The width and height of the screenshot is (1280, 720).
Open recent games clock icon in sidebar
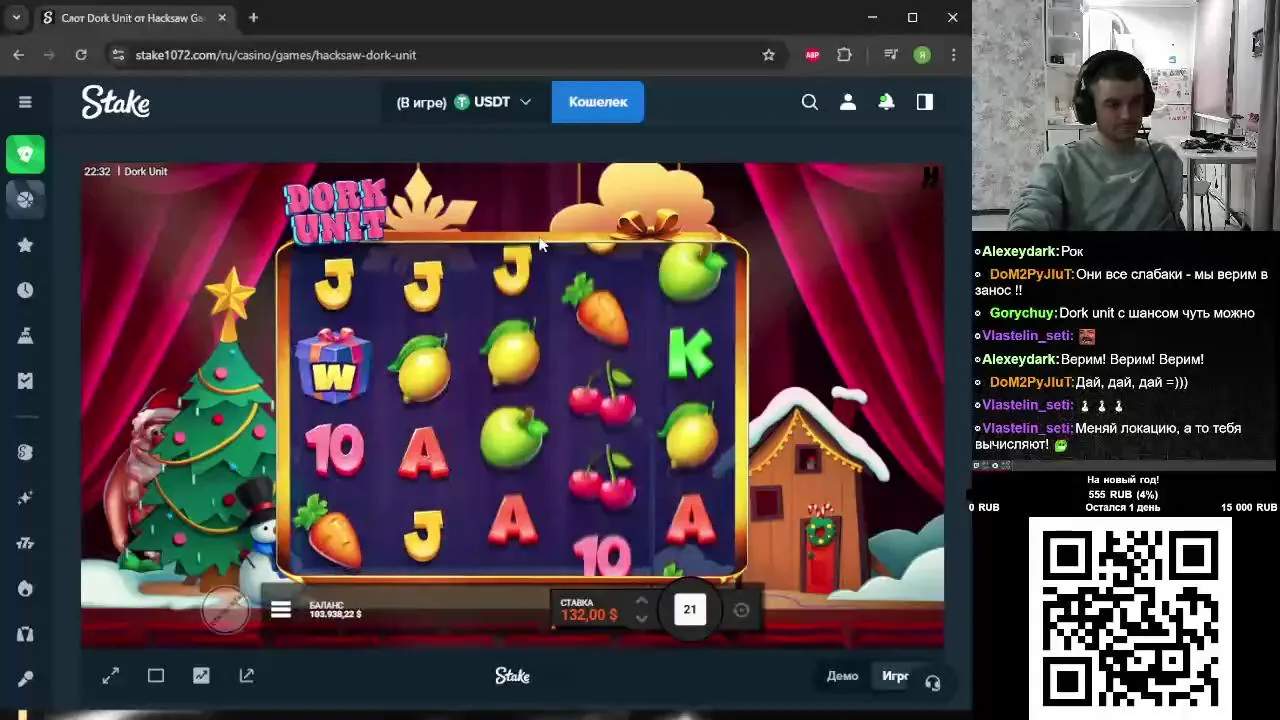point(25,290)
